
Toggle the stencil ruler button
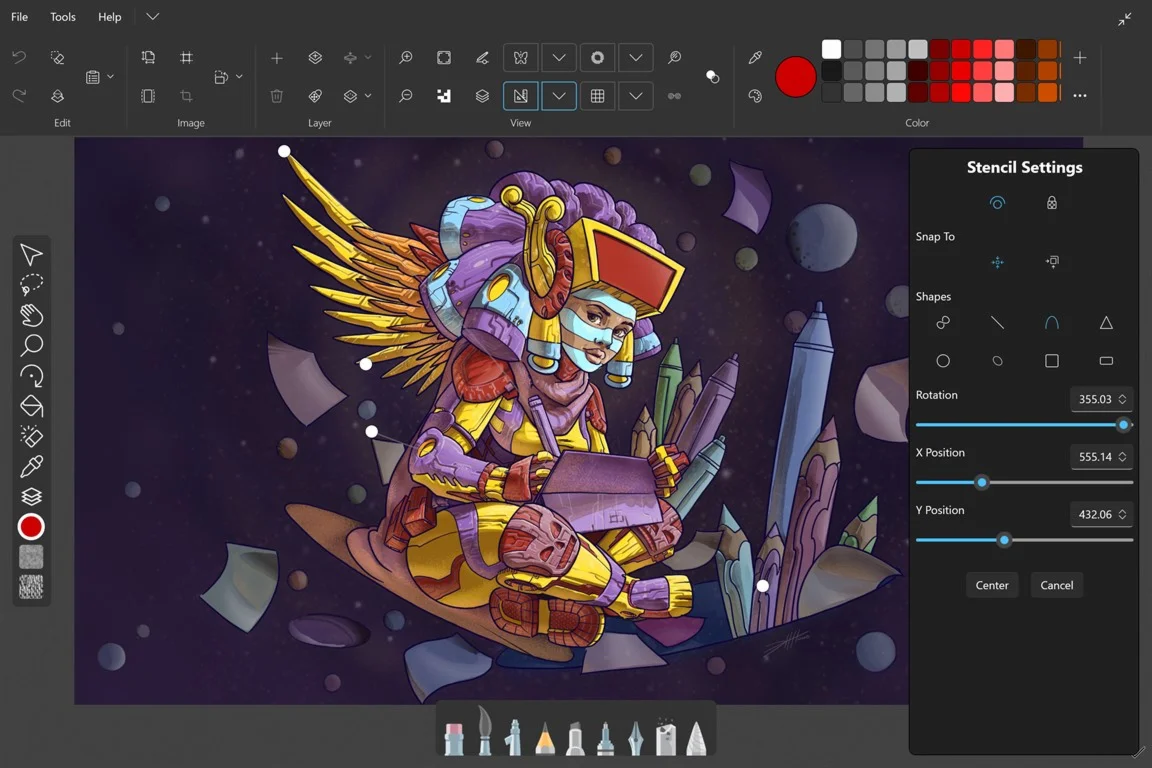(521, 96)
